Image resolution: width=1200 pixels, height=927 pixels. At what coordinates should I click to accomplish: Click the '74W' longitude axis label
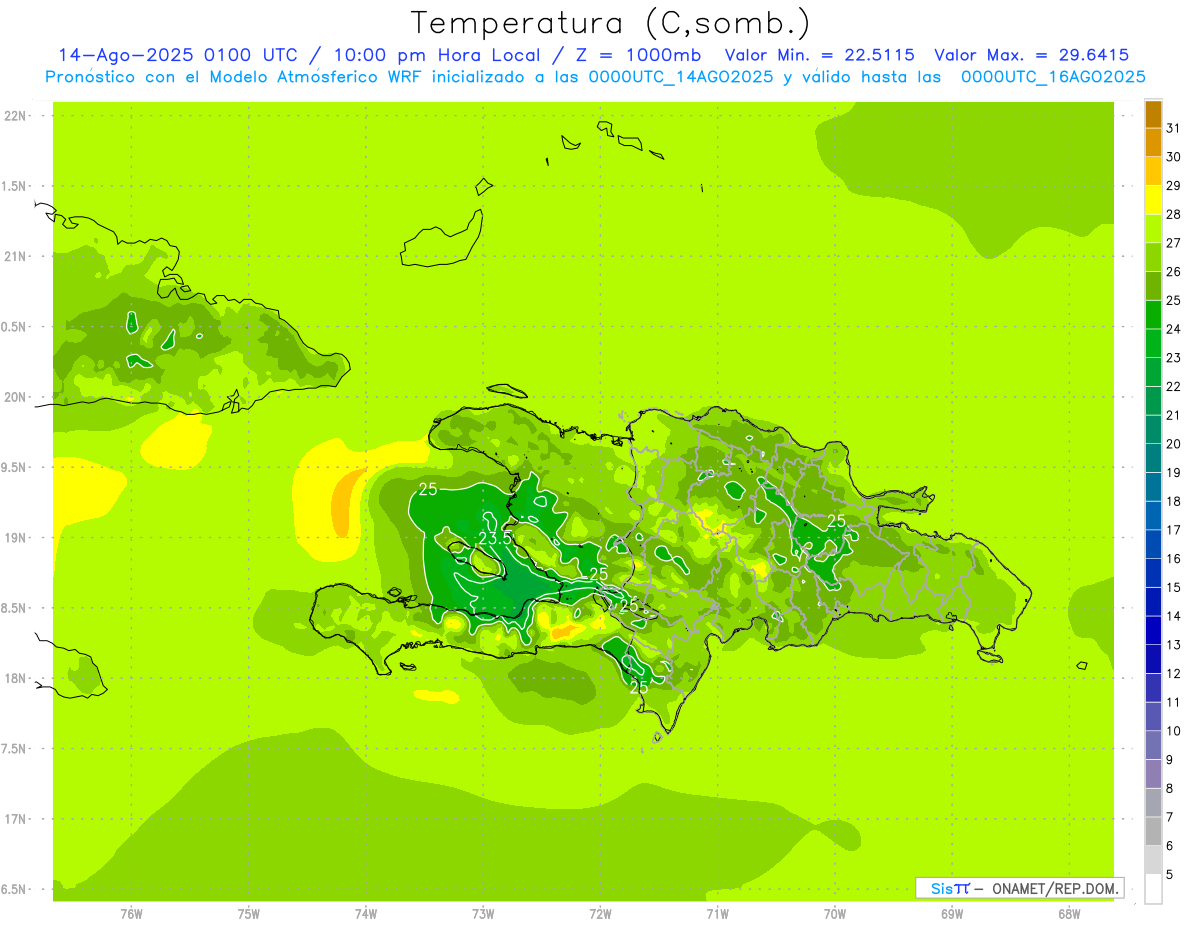(x=366, y=914)
